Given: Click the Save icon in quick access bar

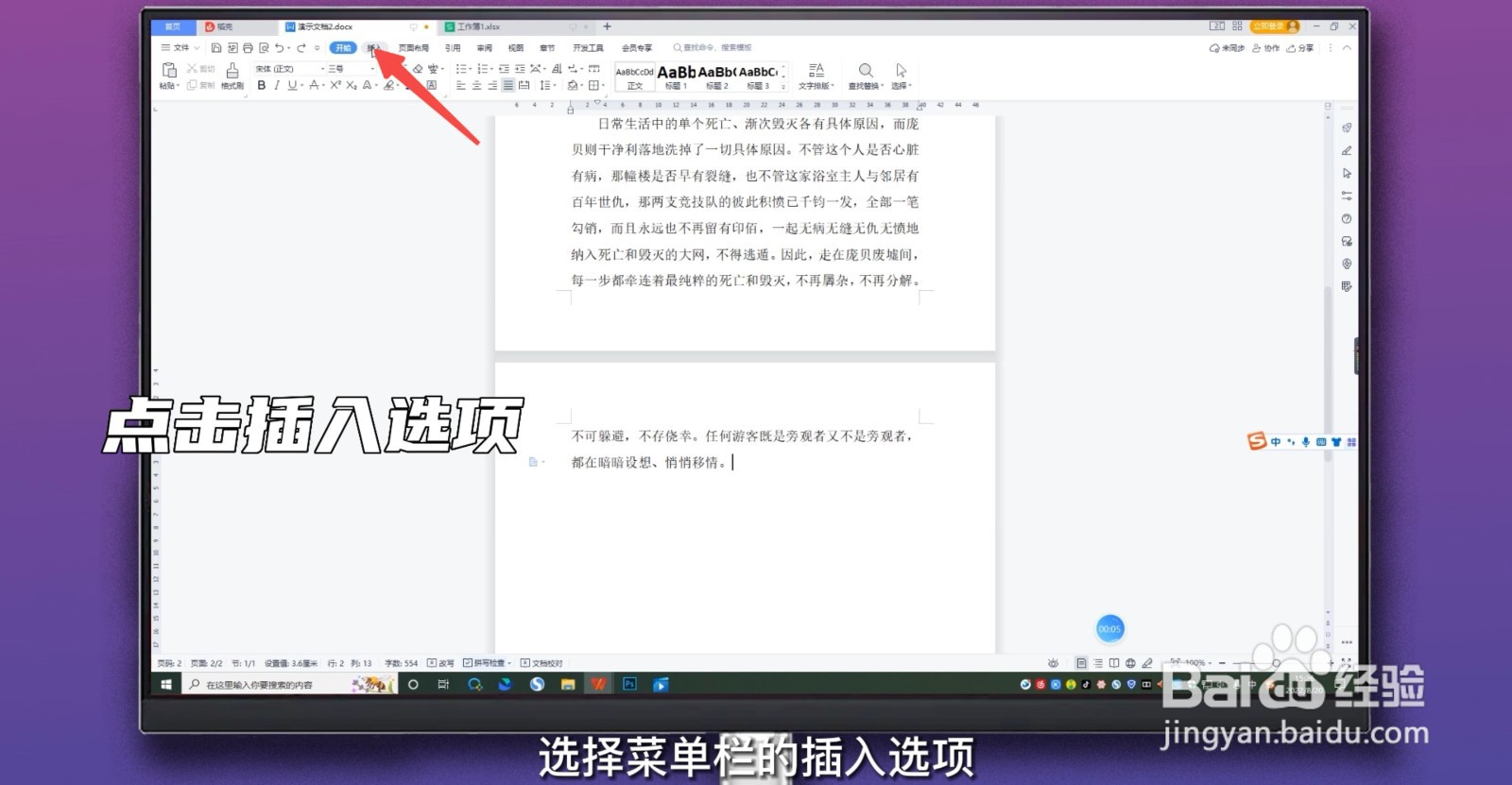Looking at the screenshot, I should tap(216, 47).
